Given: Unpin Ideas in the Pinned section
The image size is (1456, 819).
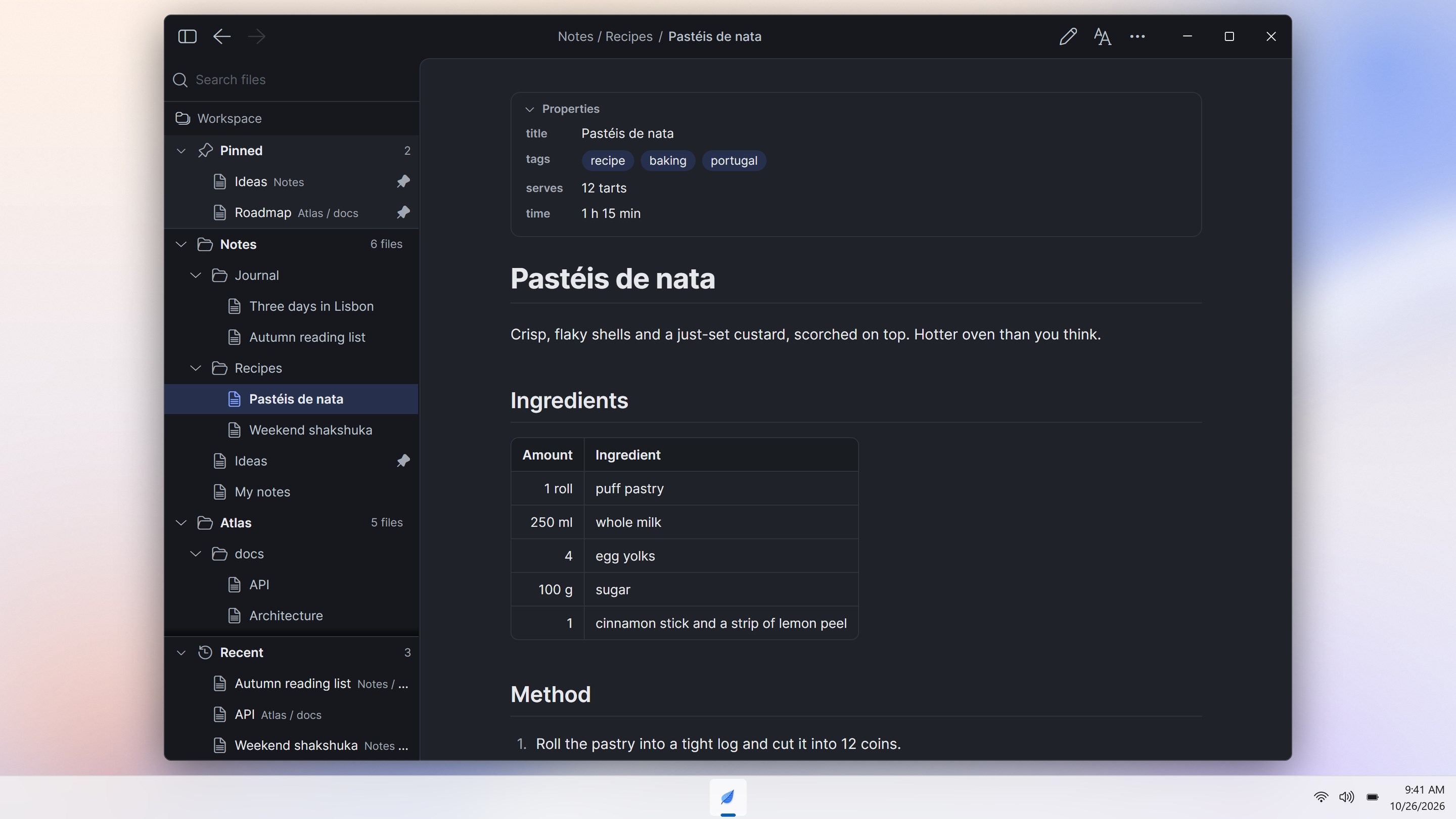Looking at the screenshot, I should pos(403,181).
